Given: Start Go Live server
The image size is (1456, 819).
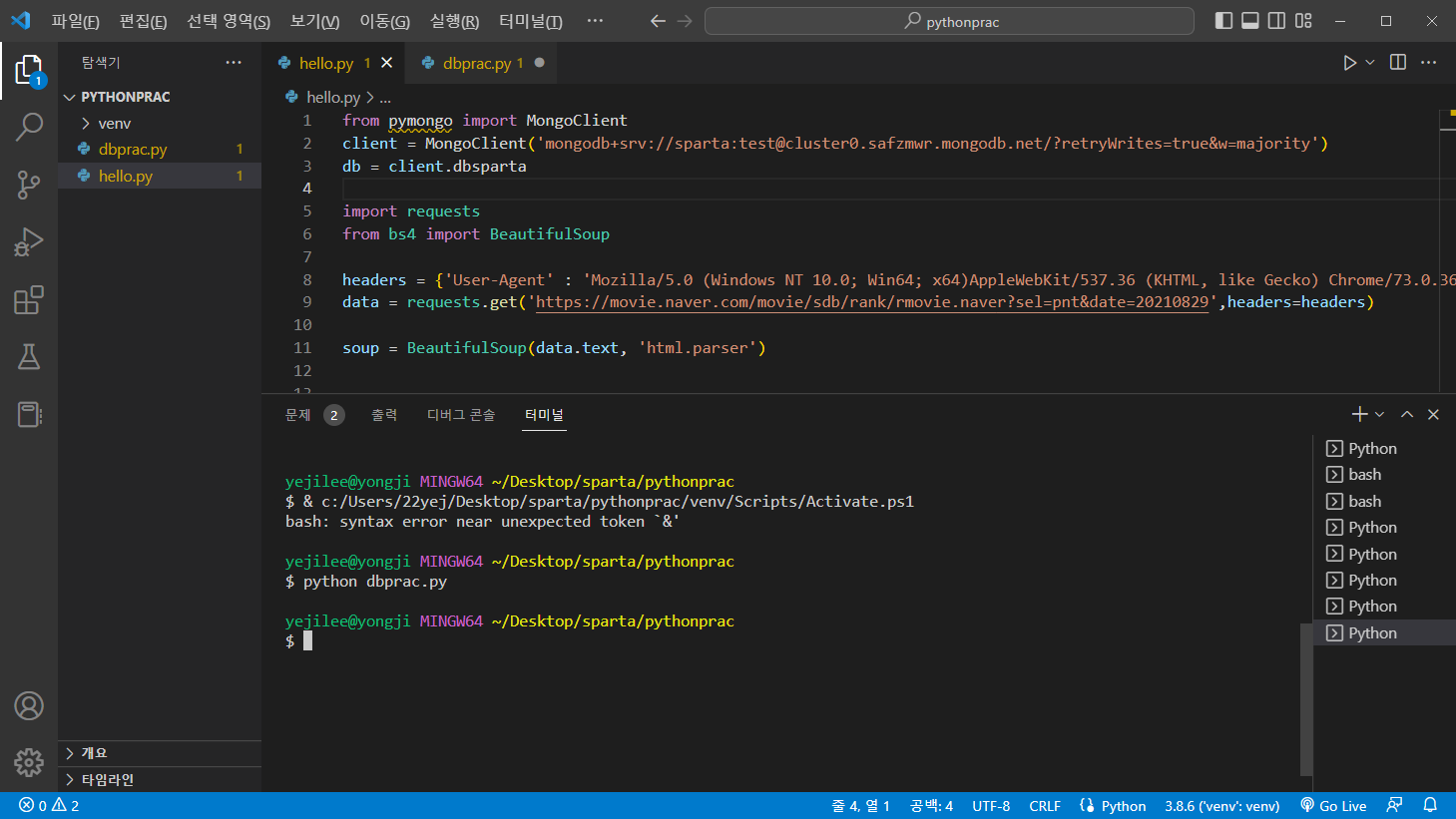Looking at the screenshot, I should pos(1333,806).
